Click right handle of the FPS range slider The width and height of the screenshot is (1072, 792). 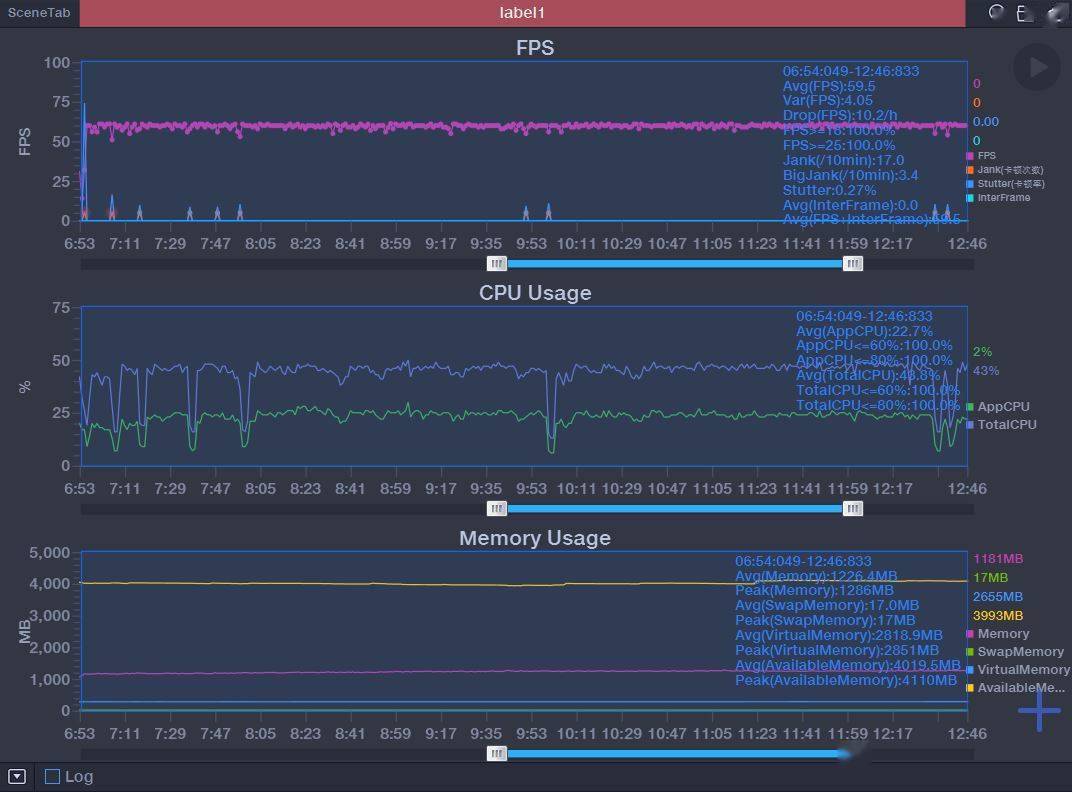click(853, 263)
